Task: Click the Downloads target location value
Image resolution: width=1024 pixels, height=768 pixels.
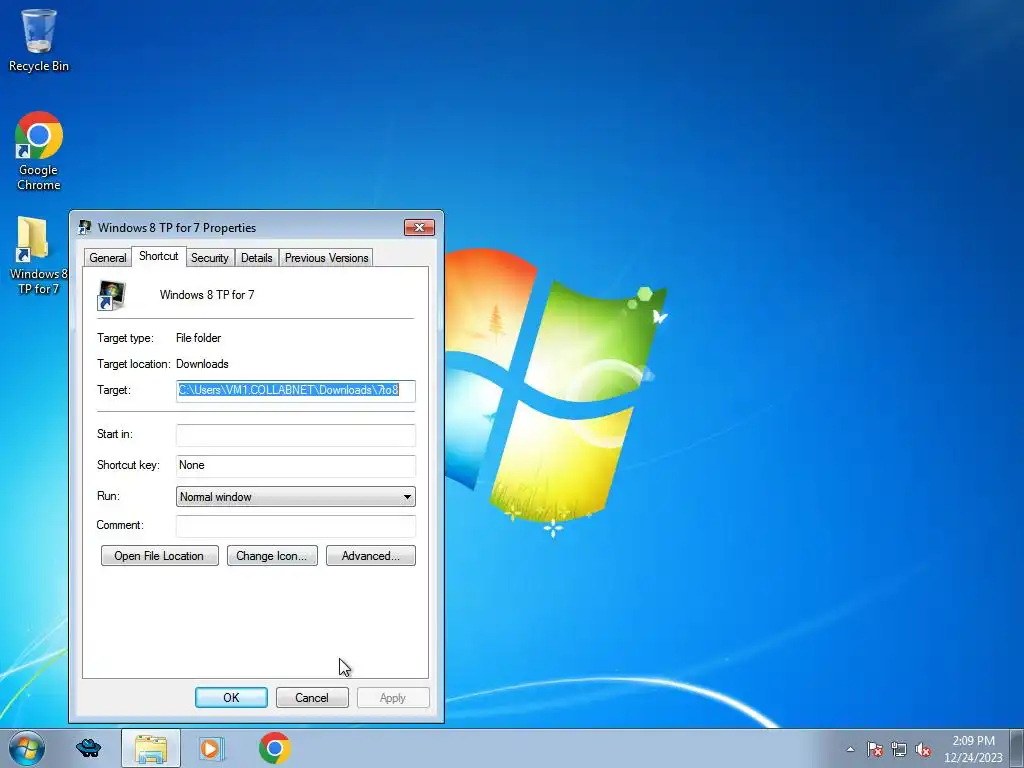Action: pos(202,364)
